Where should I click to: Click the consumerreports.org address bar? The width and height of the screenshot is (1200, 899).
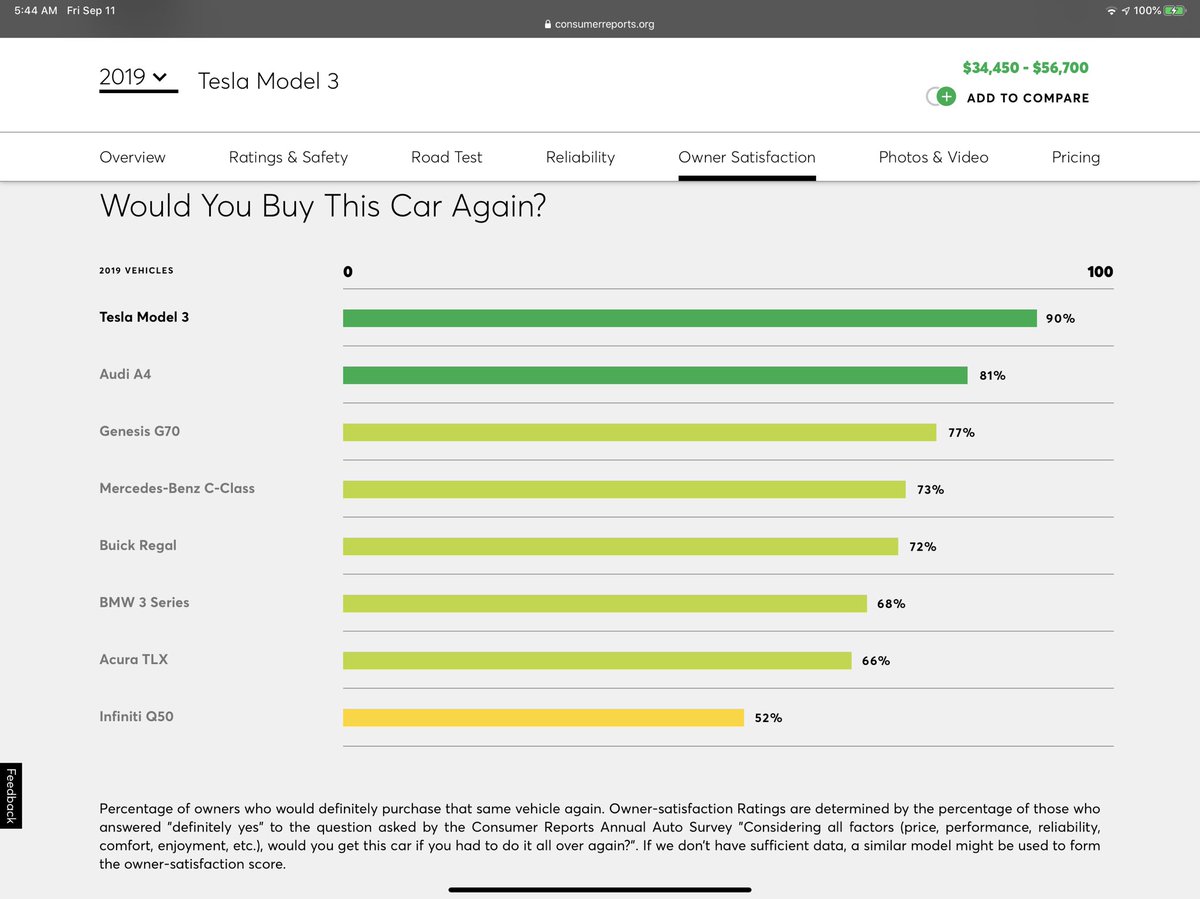coord(600,24)
